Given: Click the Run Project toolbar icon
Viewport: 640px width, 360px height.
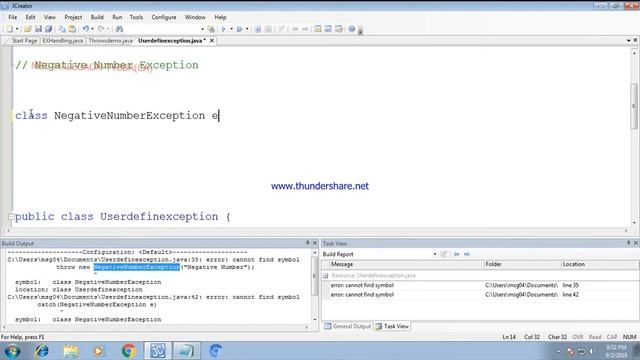Looking at the screenshot, I should 240,29.
